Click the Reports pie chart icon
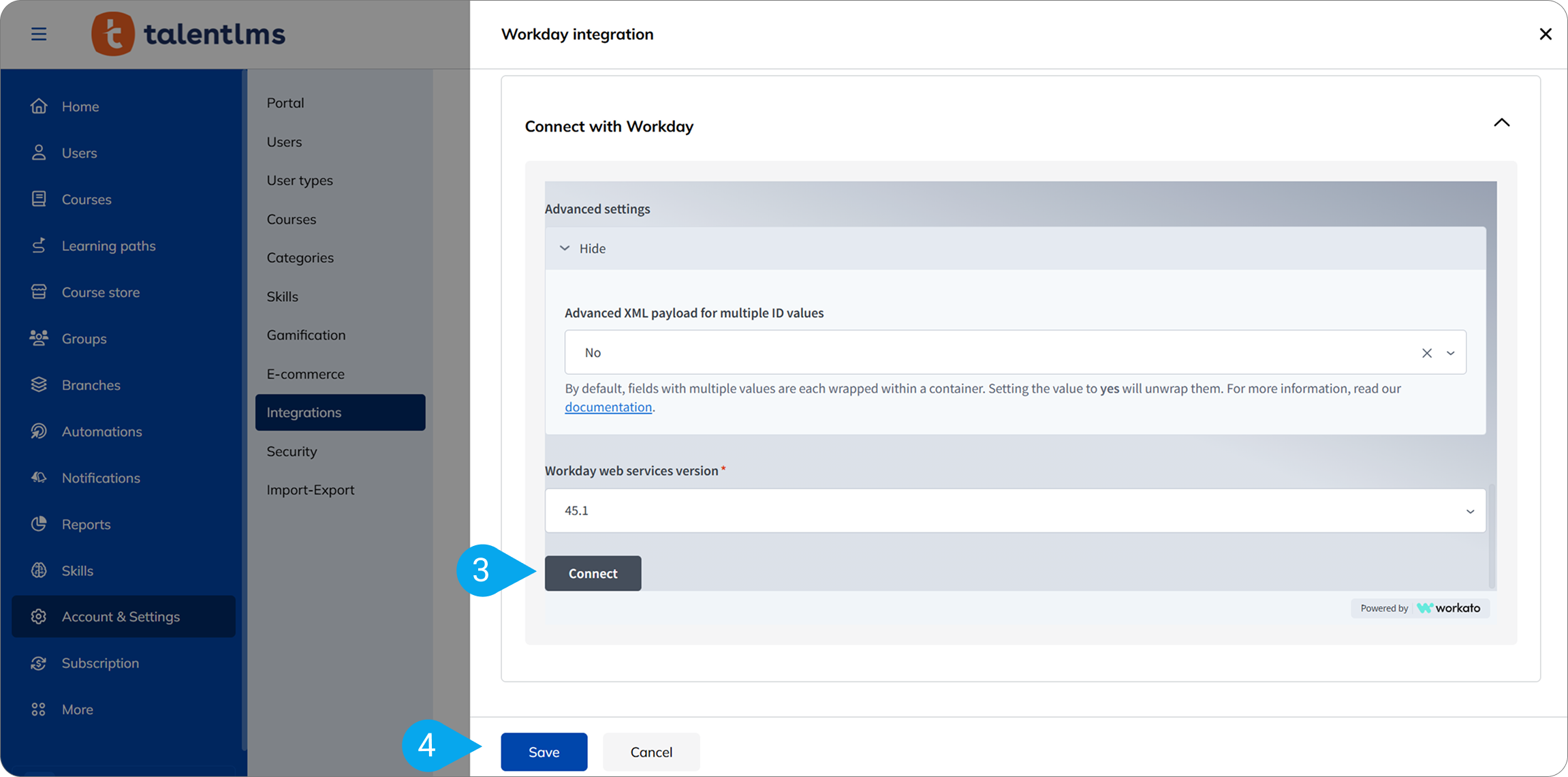This screenshot has width=1568, height=777. pyautogui.click(x=39, y=523)
